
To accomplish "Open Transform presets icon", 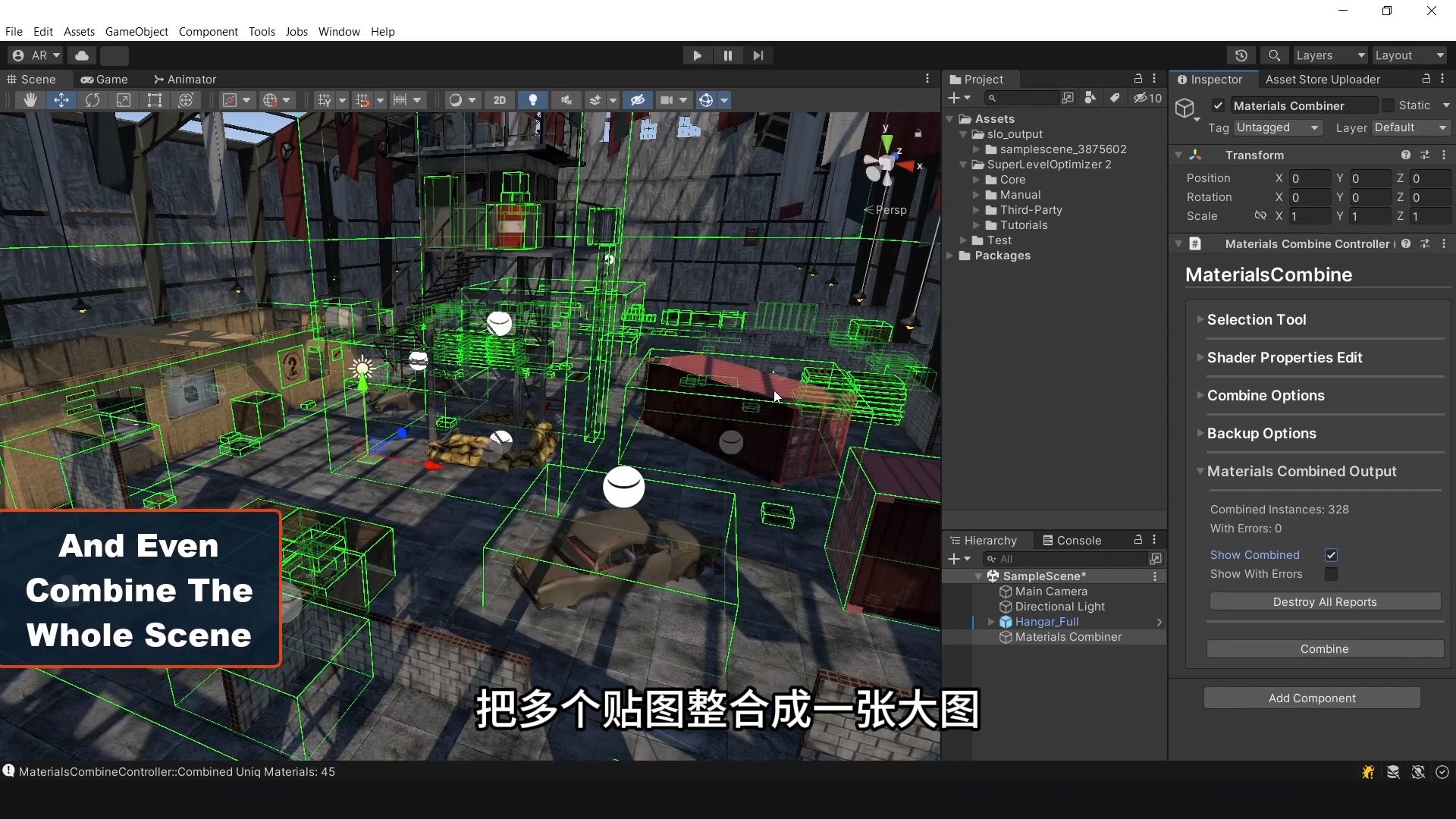I will click(x=1425, y=155).
